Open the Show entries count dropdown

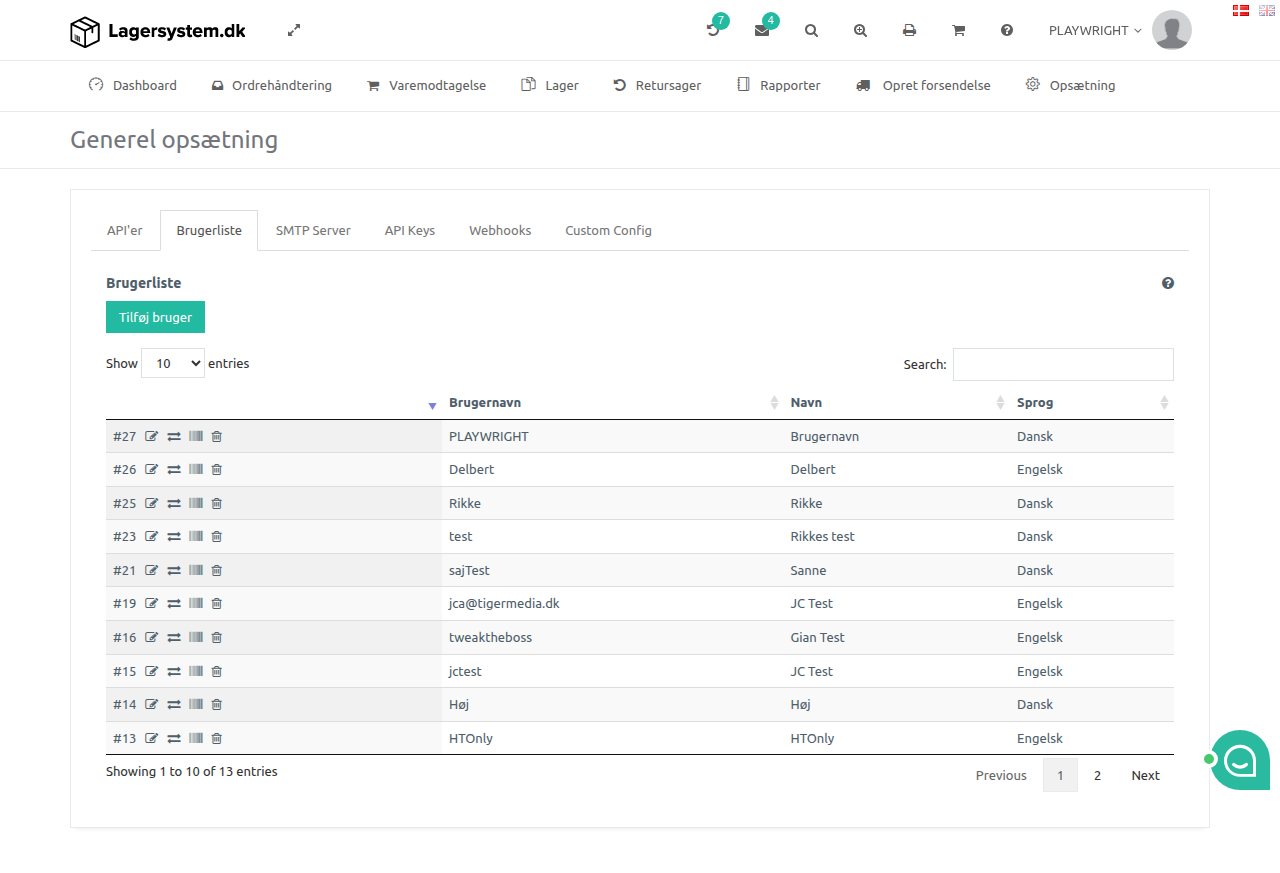click(173, 363)
